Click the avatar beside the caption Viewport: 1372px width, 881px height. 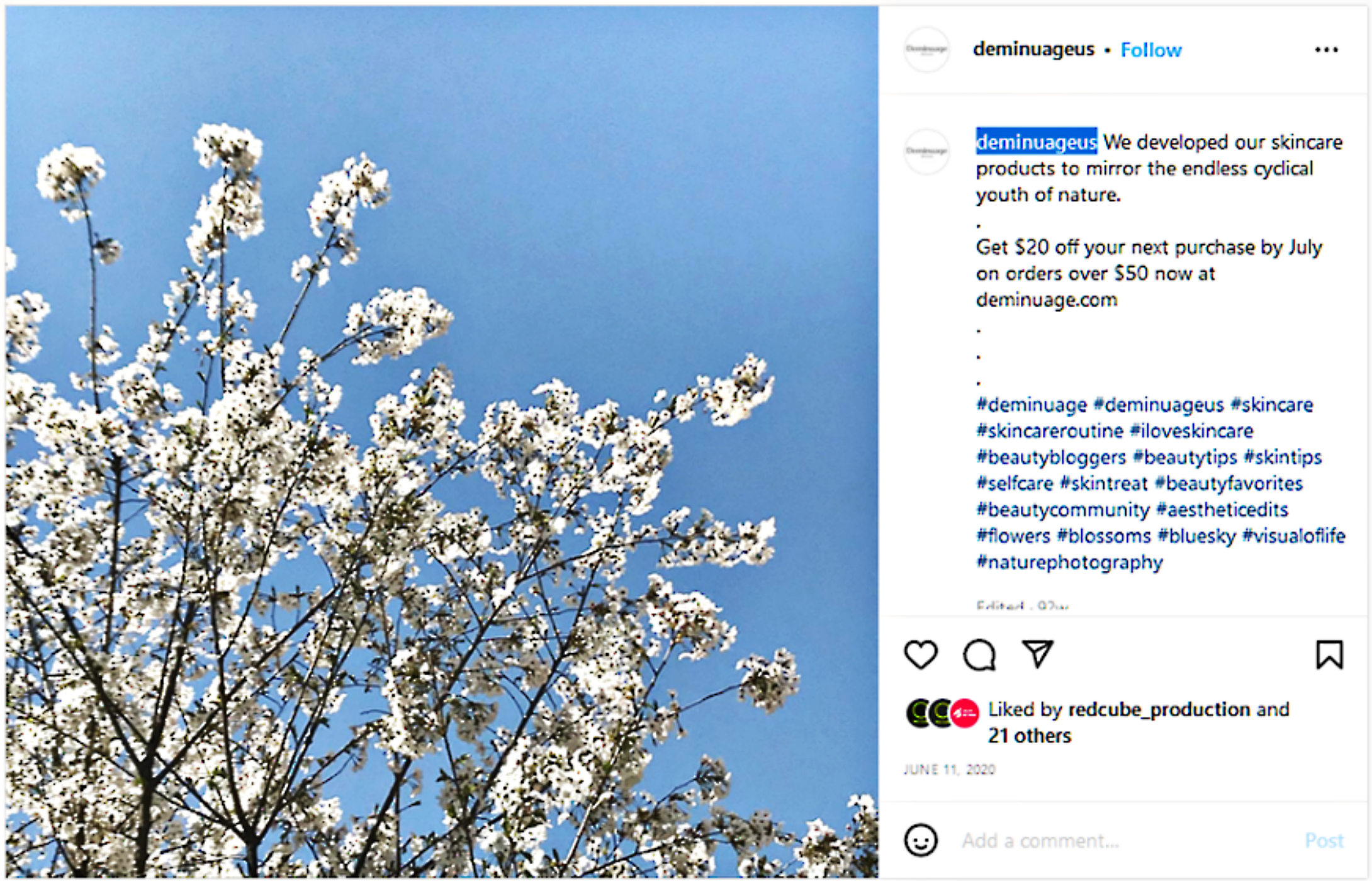[x=926, y=151]
